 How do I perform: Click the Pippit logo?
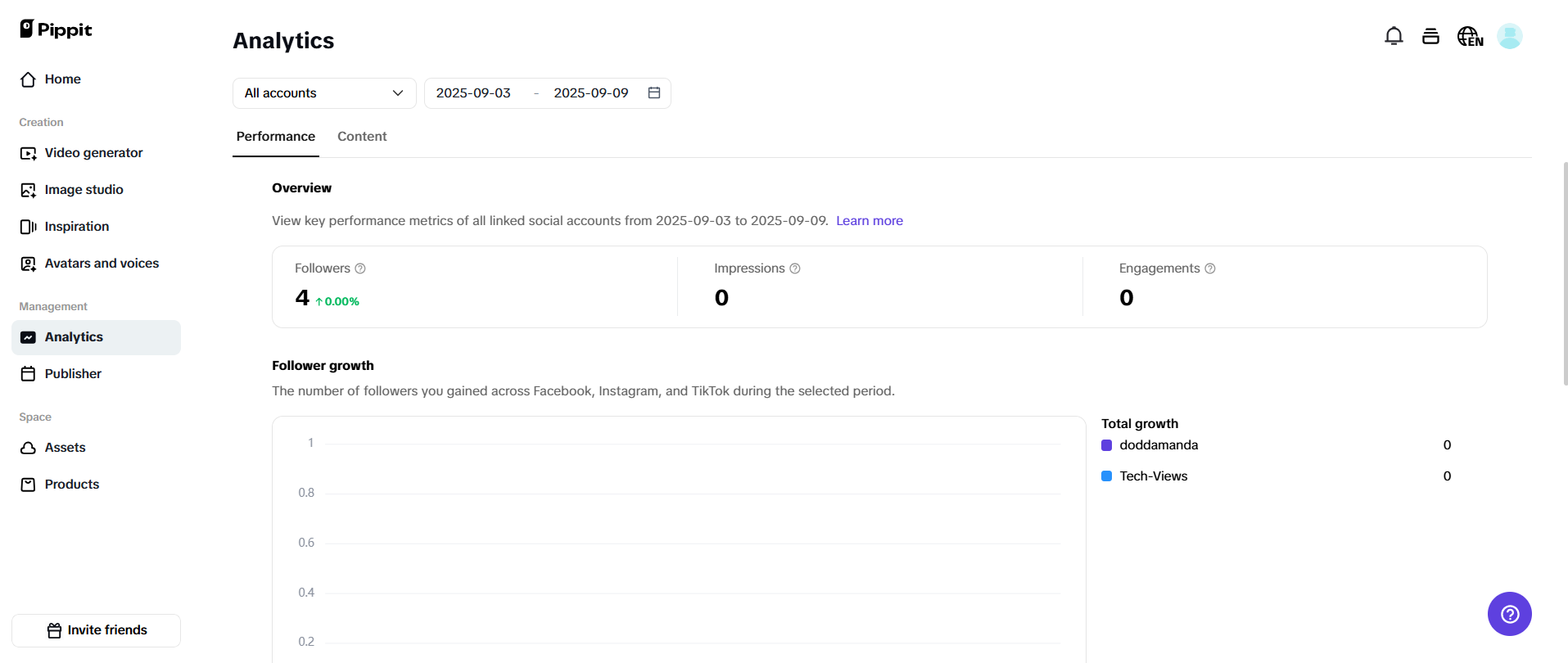(56, 29)
